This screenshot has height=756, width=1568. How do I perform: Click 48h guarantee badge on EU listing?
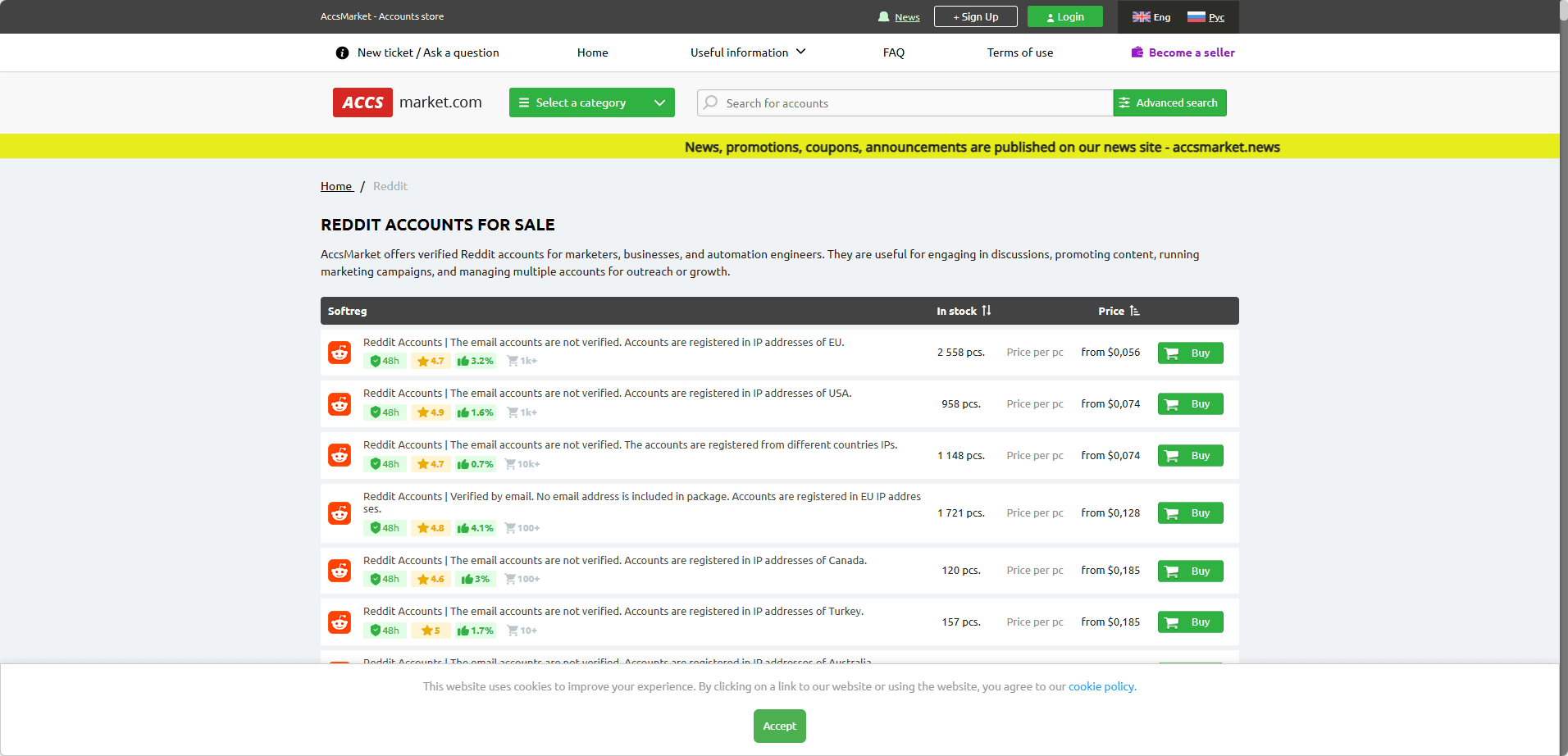pos(385,361)
